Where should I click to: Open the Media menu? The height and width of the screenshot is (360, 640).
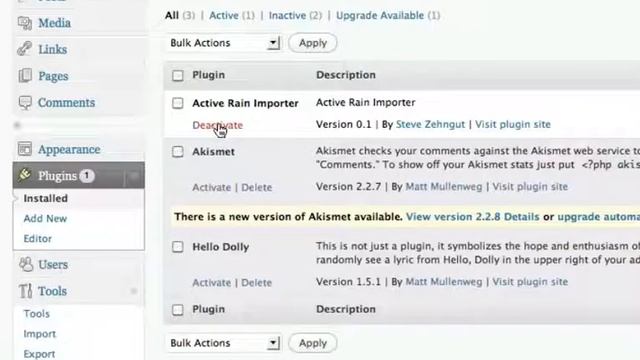[x=54, y=23]
